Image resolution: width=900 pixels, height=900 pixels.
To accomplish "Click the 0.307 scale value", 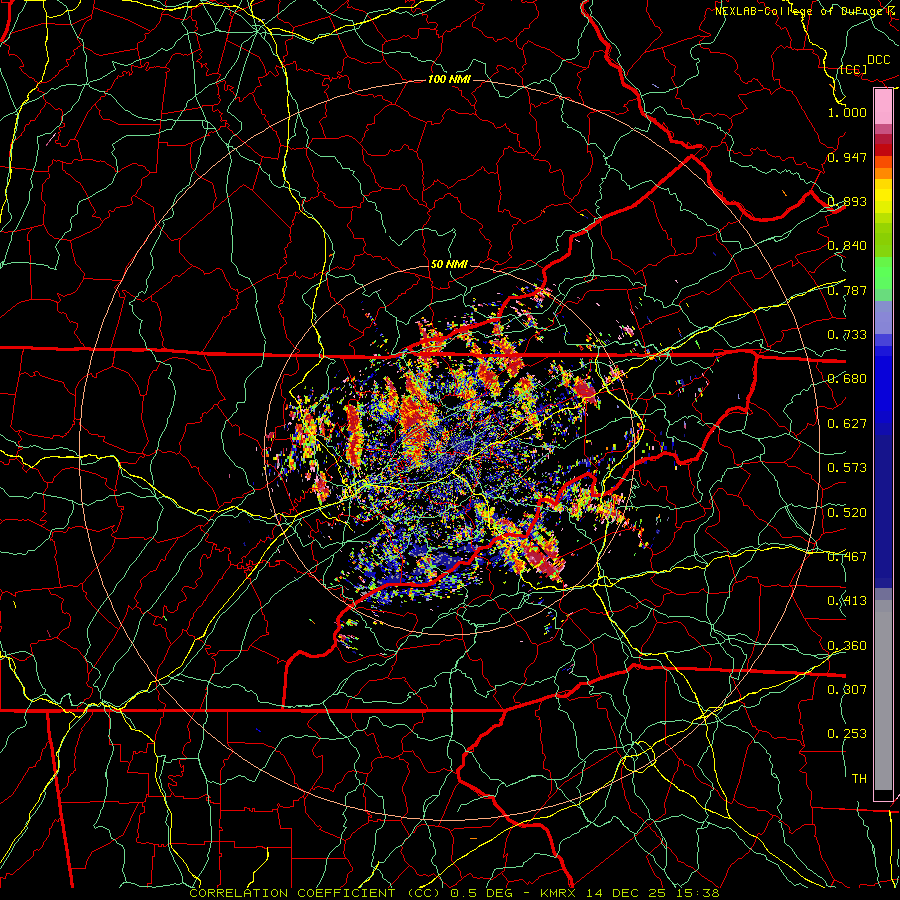I will [x=847, y=690].
